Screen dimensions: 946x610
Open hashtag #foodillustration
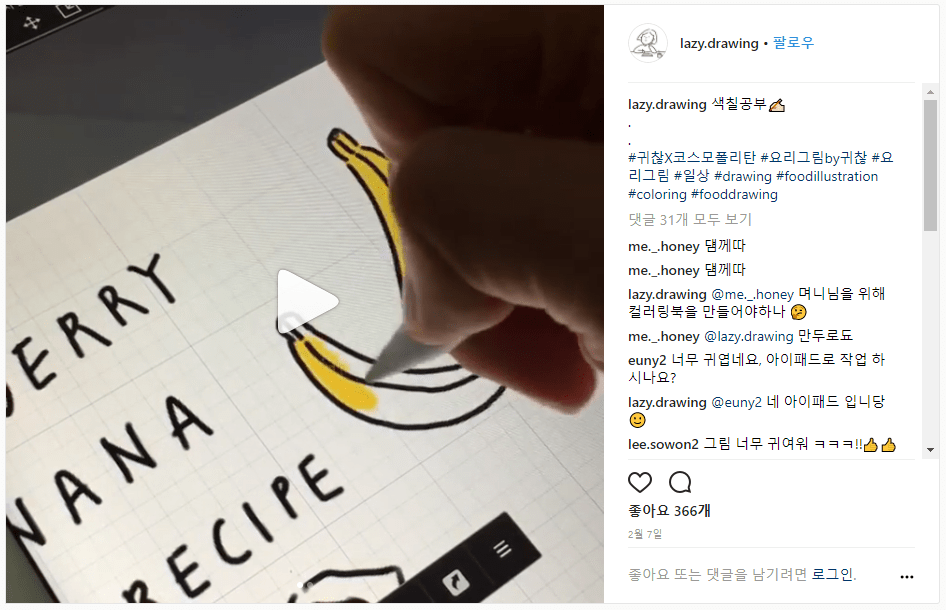(x=827, y=176)
